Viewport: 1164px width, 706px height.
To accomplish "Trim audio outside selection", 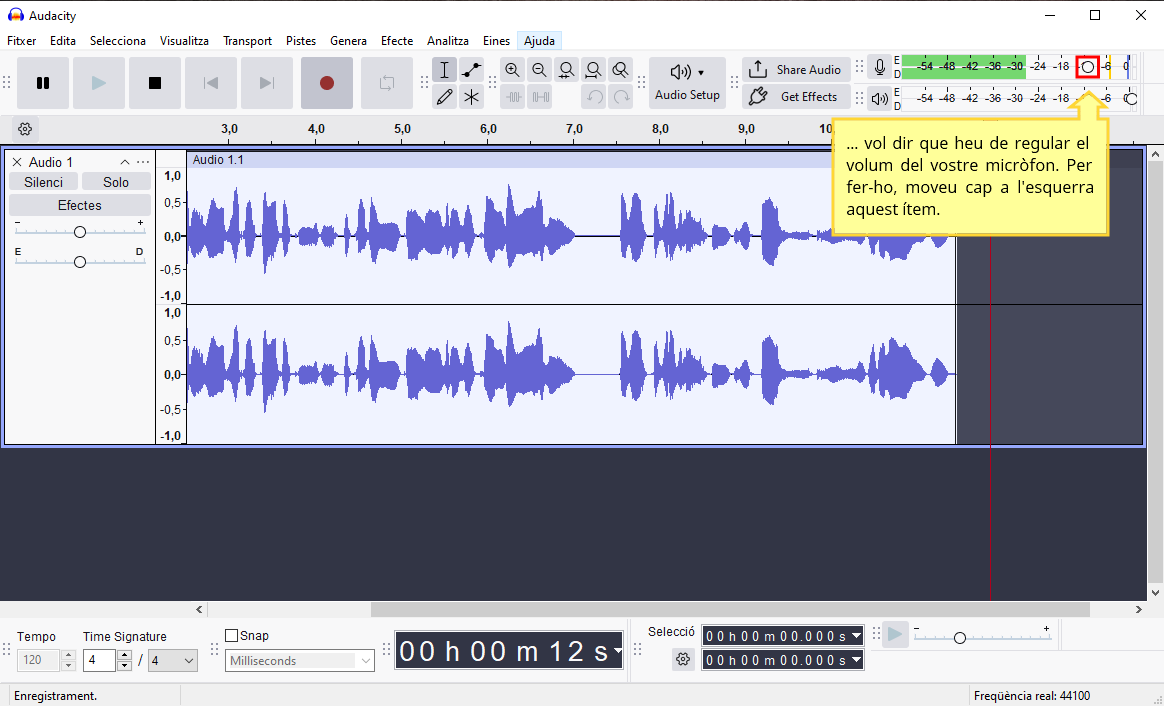I will (512, 97).
